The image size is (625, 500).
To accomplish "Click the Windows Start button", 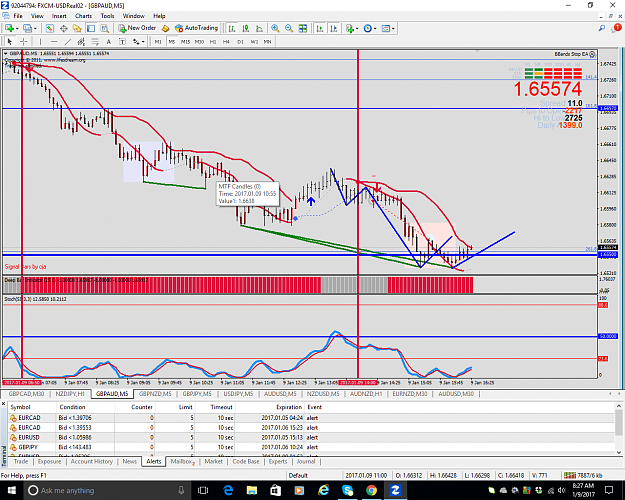I will pyautogui.click(x=11, y=490).
